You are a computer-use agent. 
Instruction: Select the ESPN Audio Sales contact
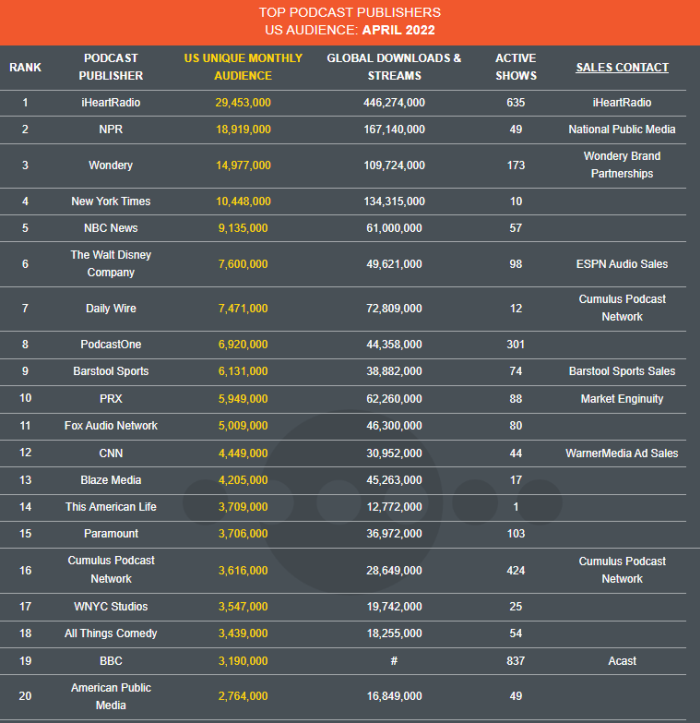[622, 264]
